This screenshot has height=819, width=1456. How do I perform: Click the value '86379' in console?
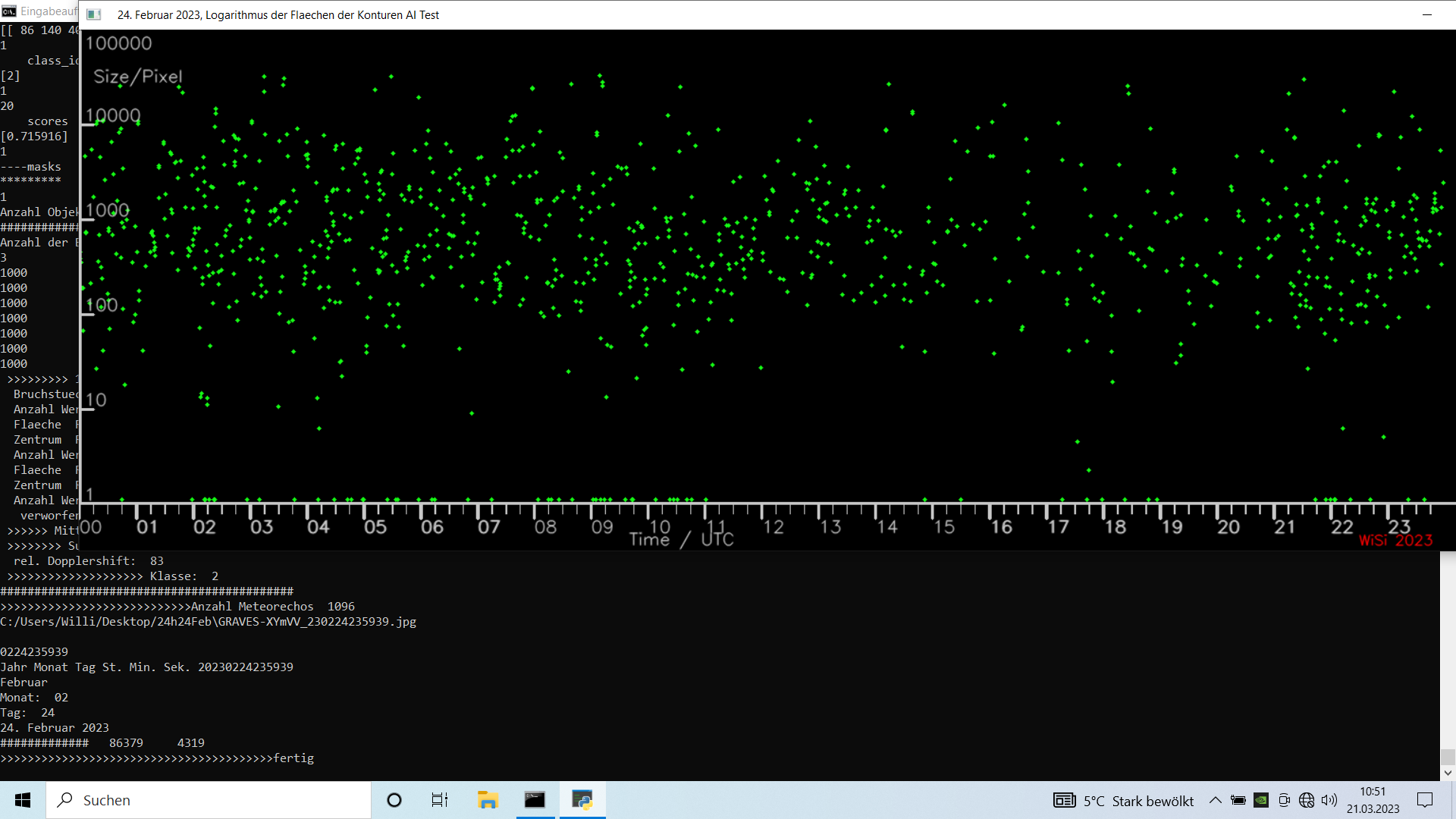[126, 743]
